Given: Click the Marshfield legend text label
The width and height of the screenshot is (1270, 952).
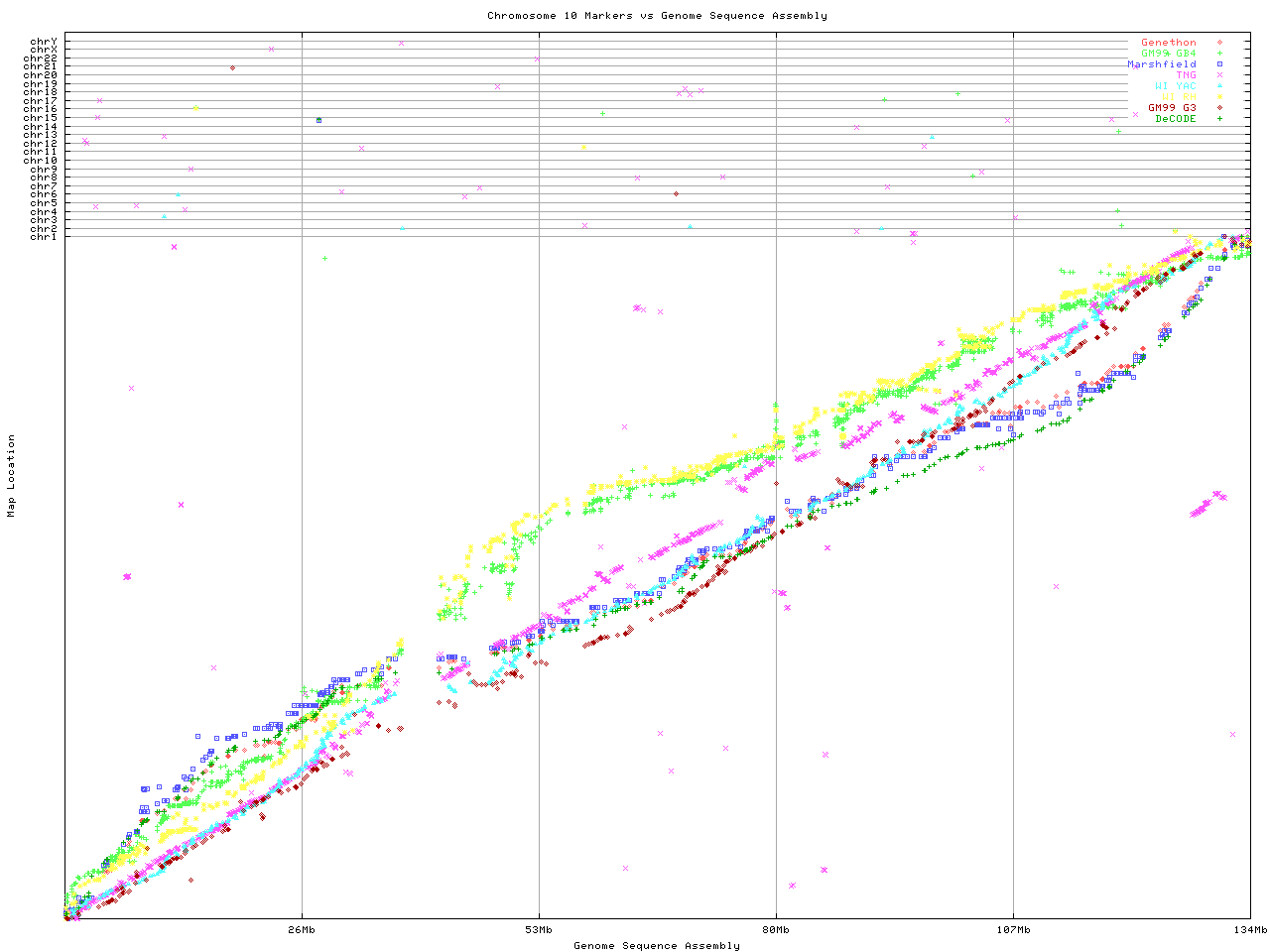Looking at the screenshot, I should pos(1161,64).
